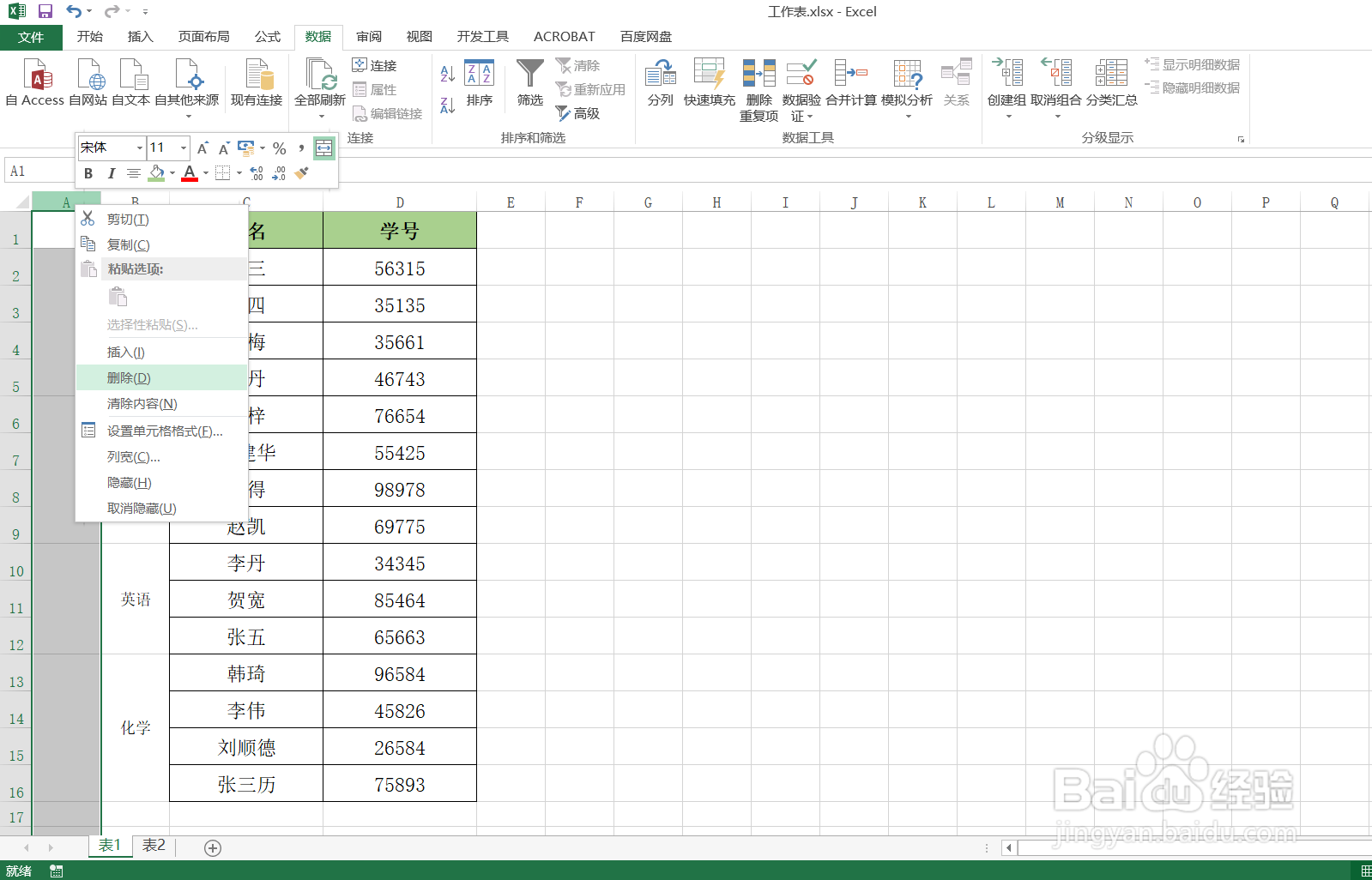Choose Insert (插入) in context menu
The image size is (1372, 880).
pos(162,352)
